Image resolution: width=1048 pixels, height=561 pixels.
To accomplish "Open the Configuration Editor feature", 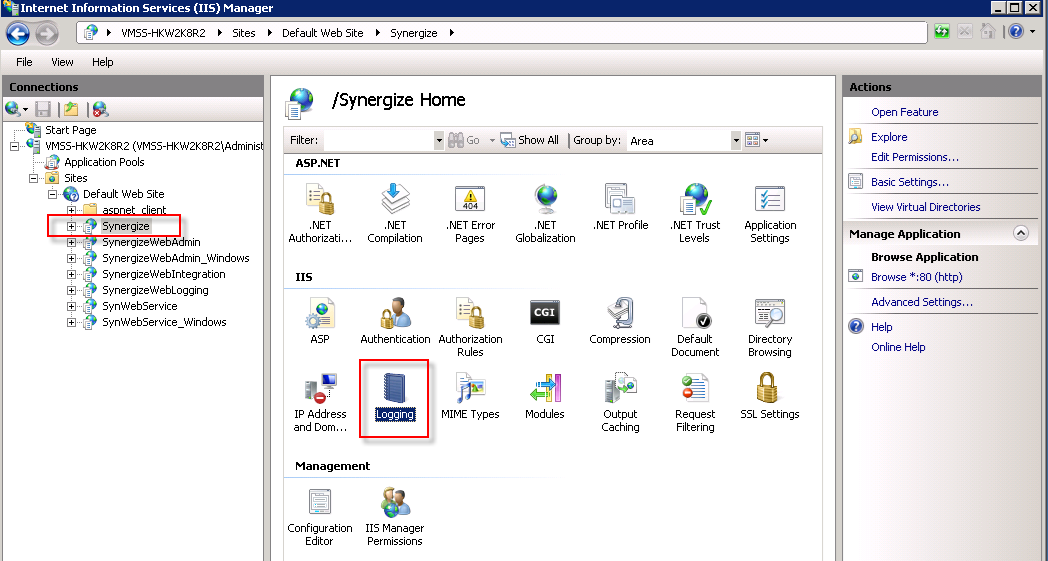I will click(x=320, y=517).
